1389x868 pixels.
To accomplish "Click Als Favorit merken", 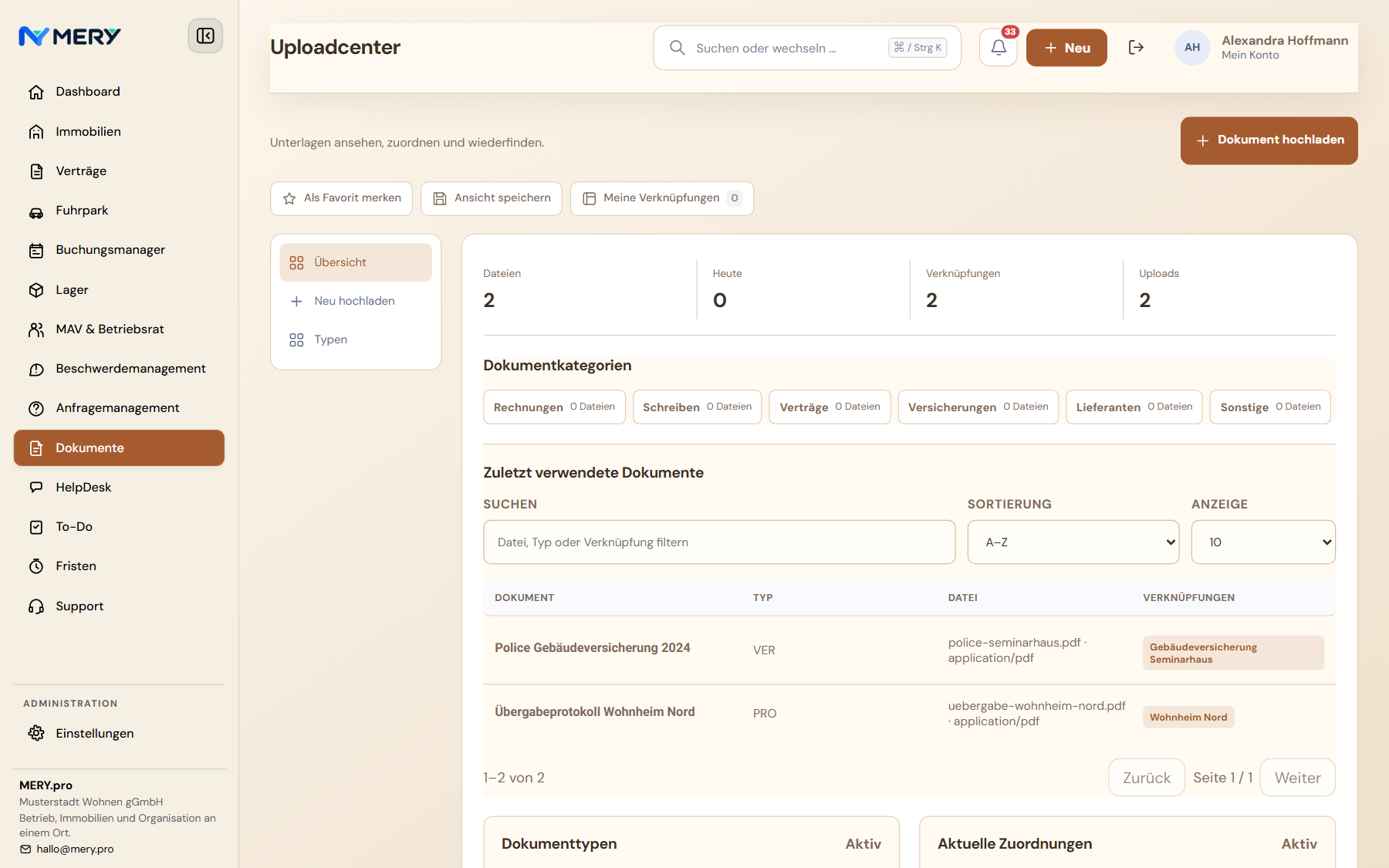I will [x=341, y=198].
